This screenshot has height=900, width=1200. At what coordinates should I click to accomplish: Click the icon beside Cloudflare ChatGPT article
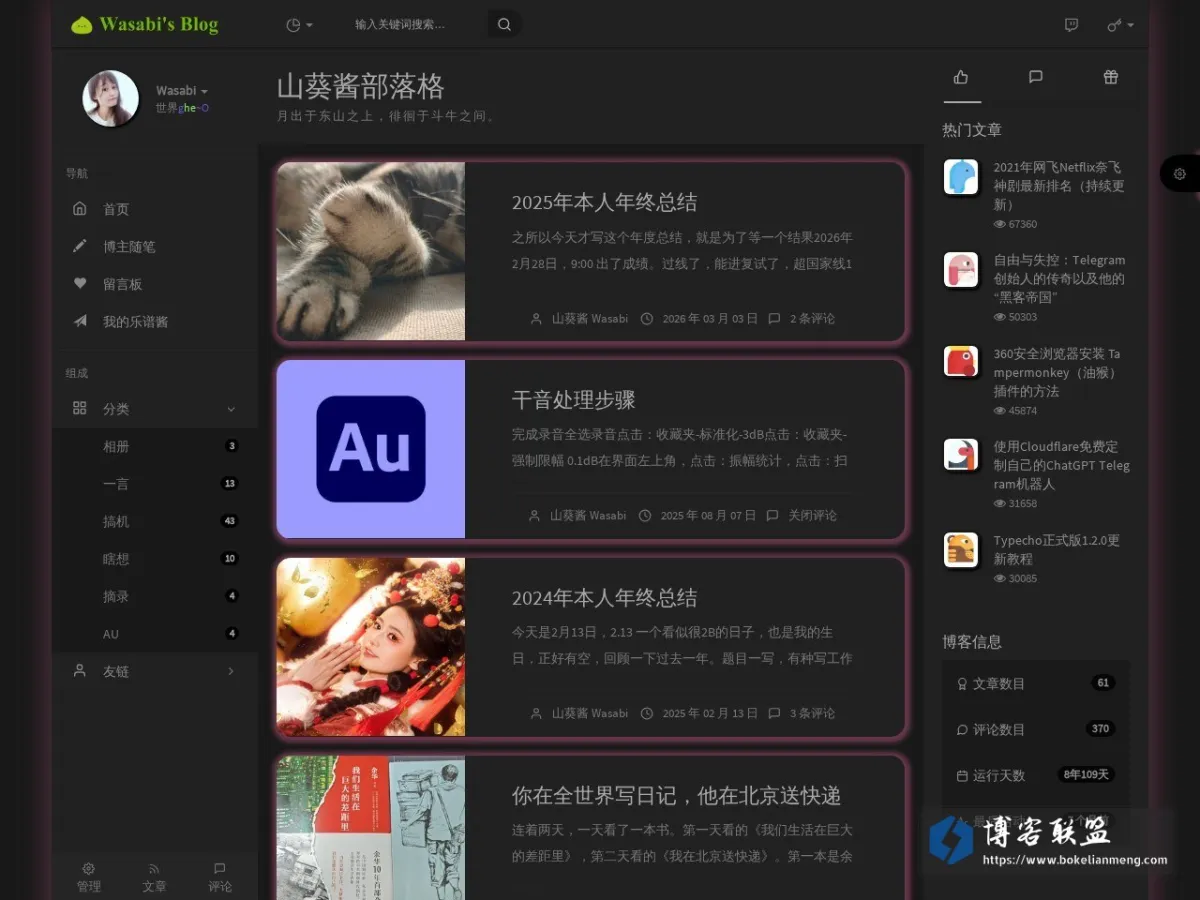(961, 455)
